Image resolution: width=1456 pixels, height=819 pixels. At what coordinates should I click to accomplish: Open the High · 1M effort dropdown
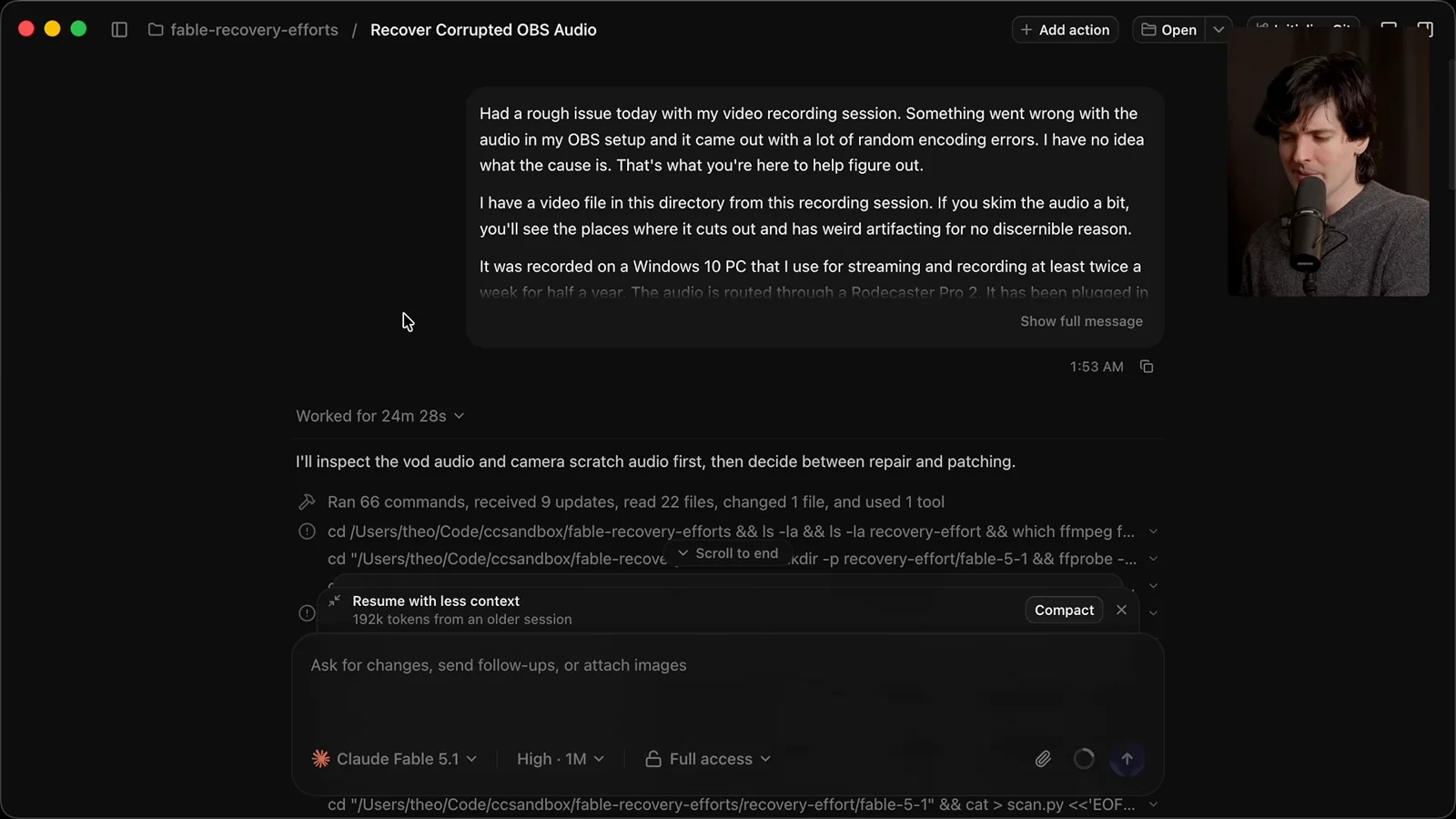[x=560, y=759]
